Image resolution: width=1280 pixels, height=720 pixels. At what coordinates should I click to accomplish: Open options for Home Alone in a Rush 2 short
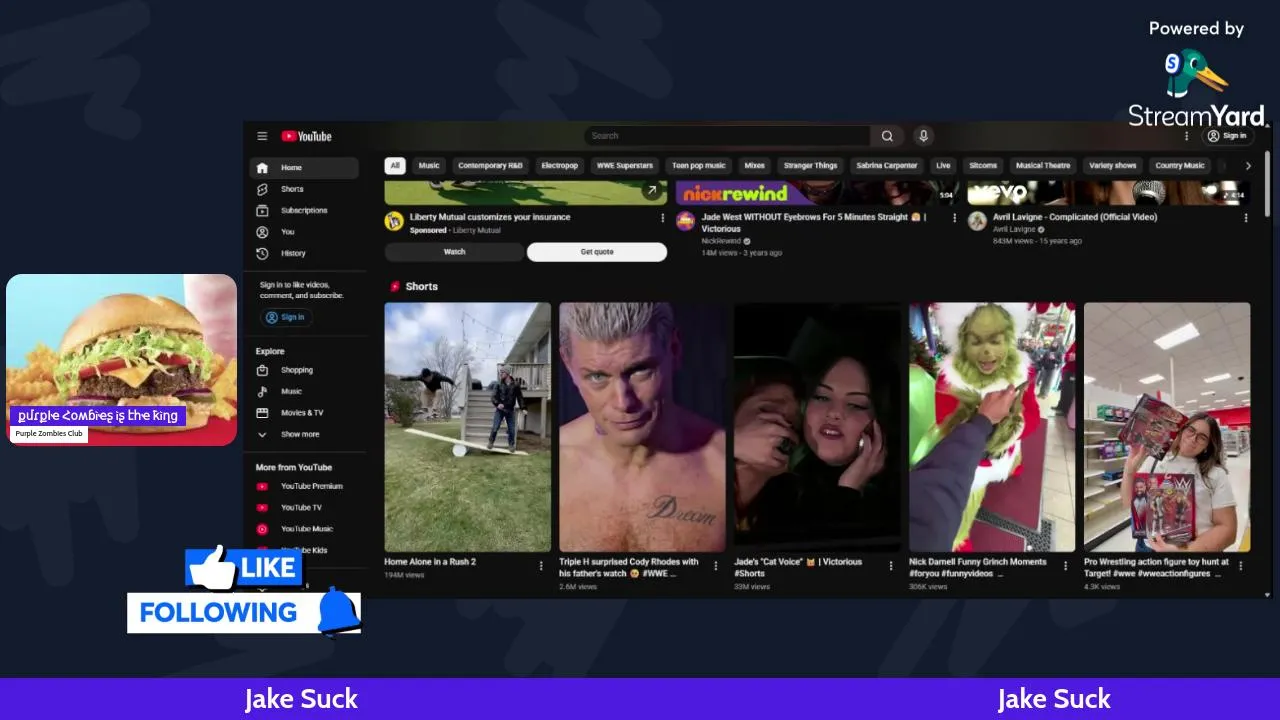click(541, 566)
